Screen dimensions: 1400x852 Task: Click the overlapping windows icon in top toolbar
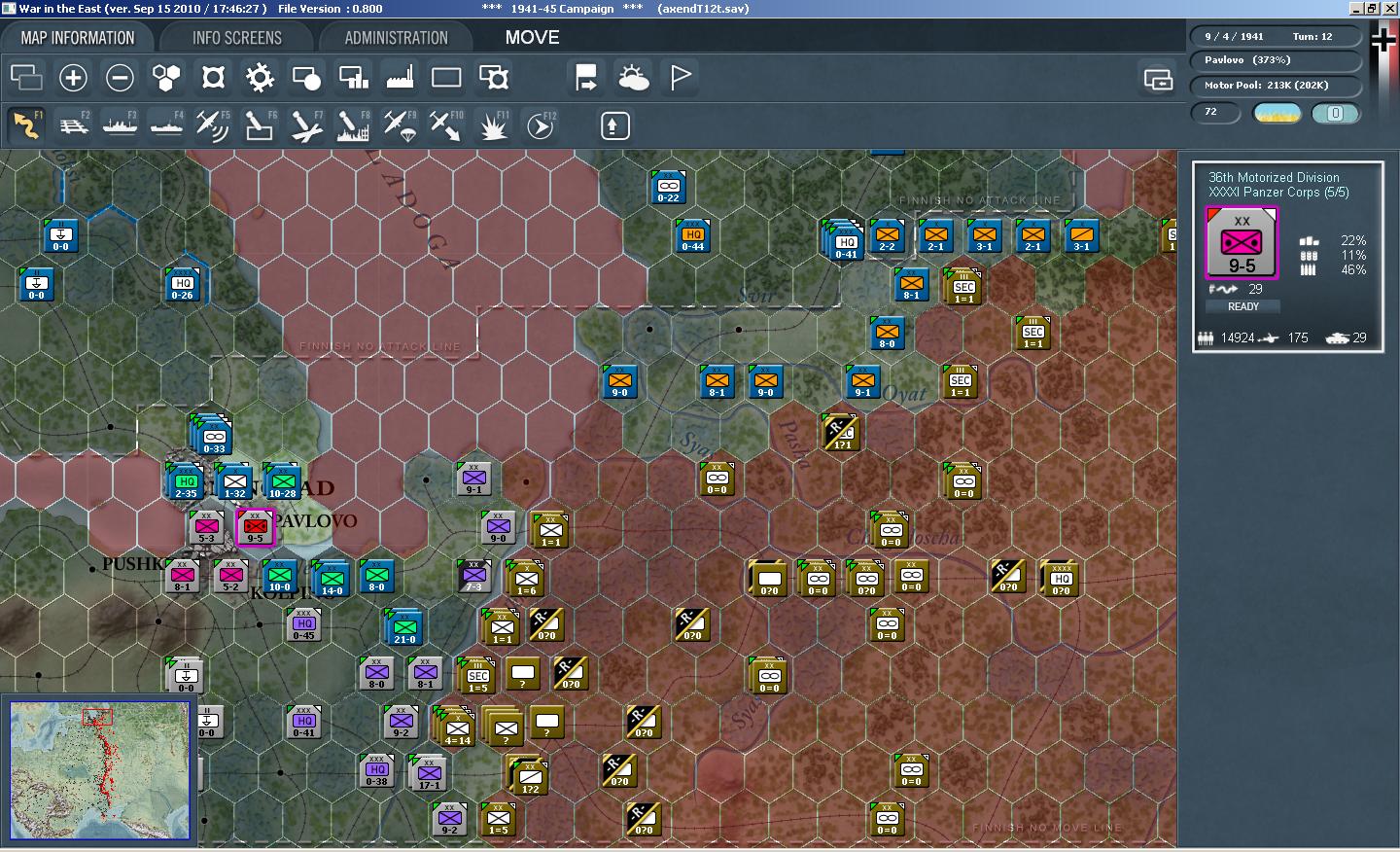click(x=26, y=77)
